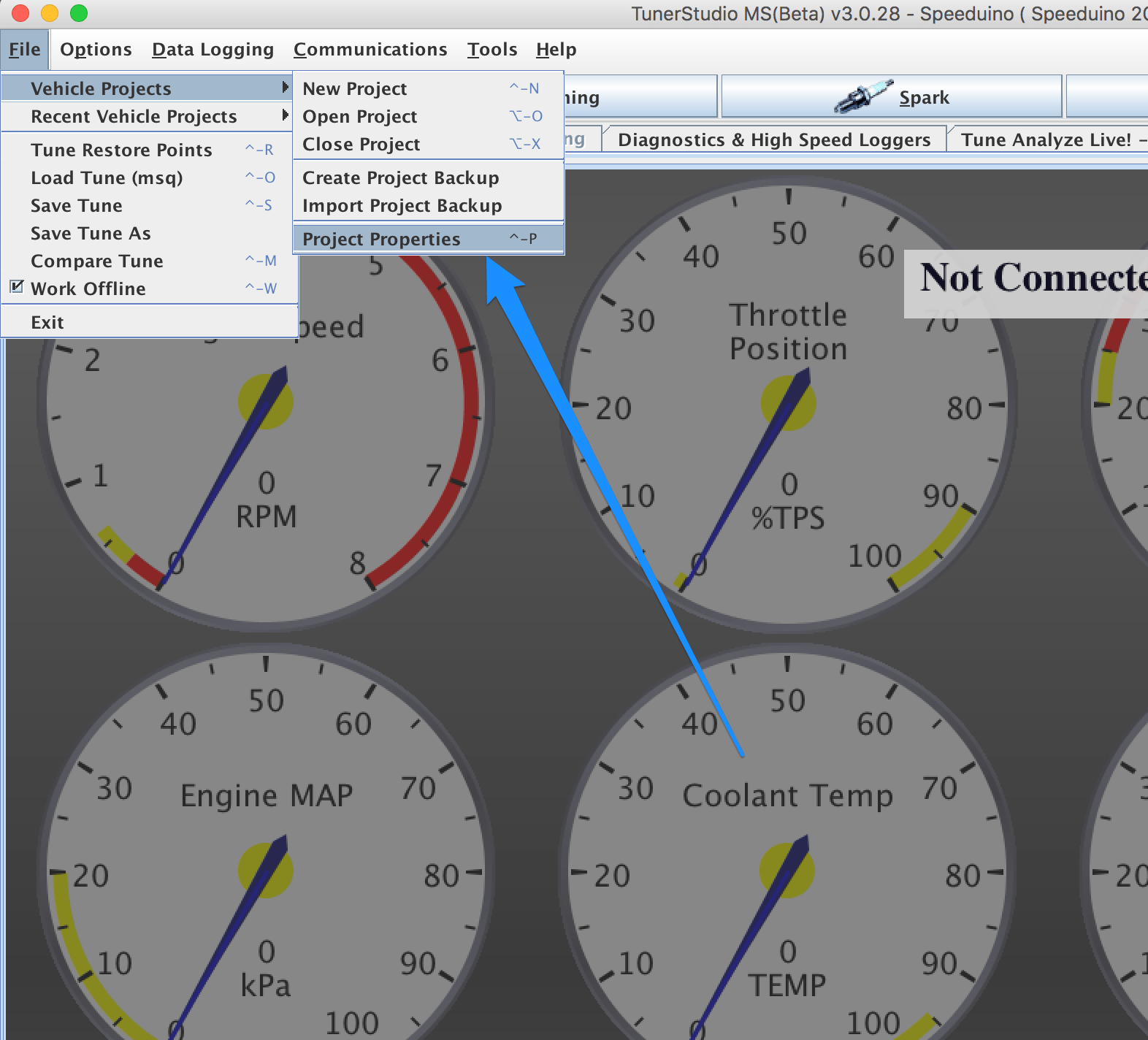Click the green zoom window button

click(x=79, y=13)
